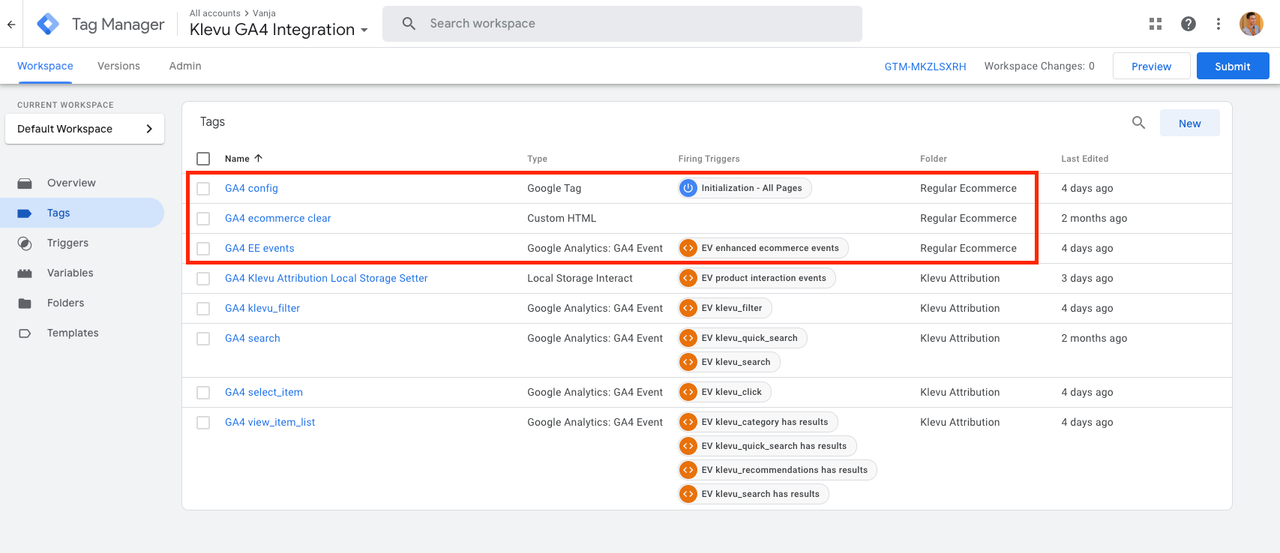Viewport: 1280px width, 553px height.
Task: Expand the Default Workspace selector
Action: [x=85, y=129]
